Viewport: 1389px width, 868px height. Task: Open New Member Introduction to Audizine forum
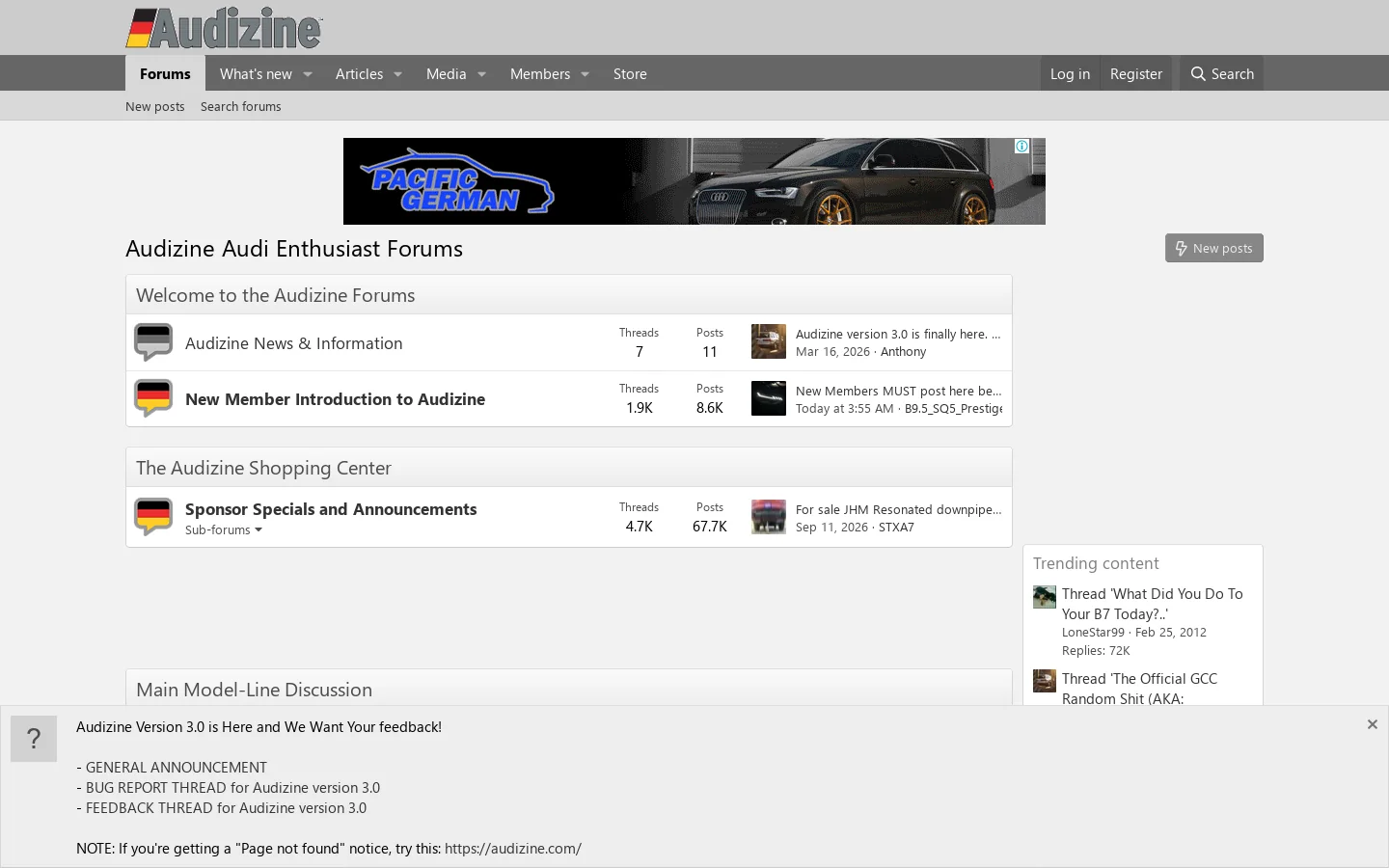pos(335,399)
